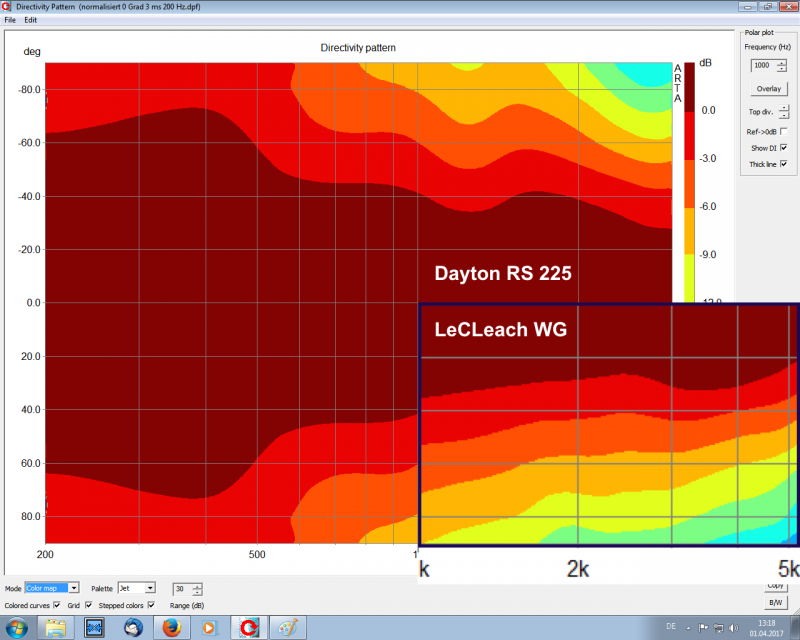Open the File menu

10,20
